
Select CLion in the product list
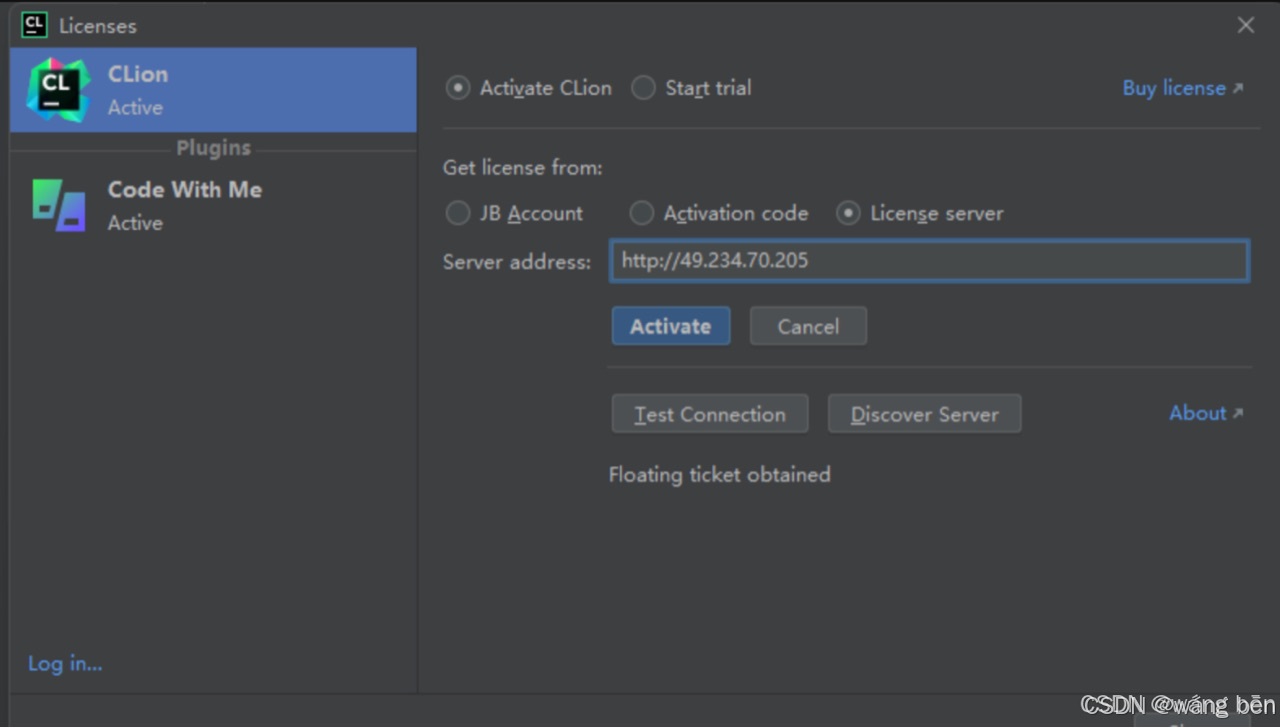tap(213, 90)
